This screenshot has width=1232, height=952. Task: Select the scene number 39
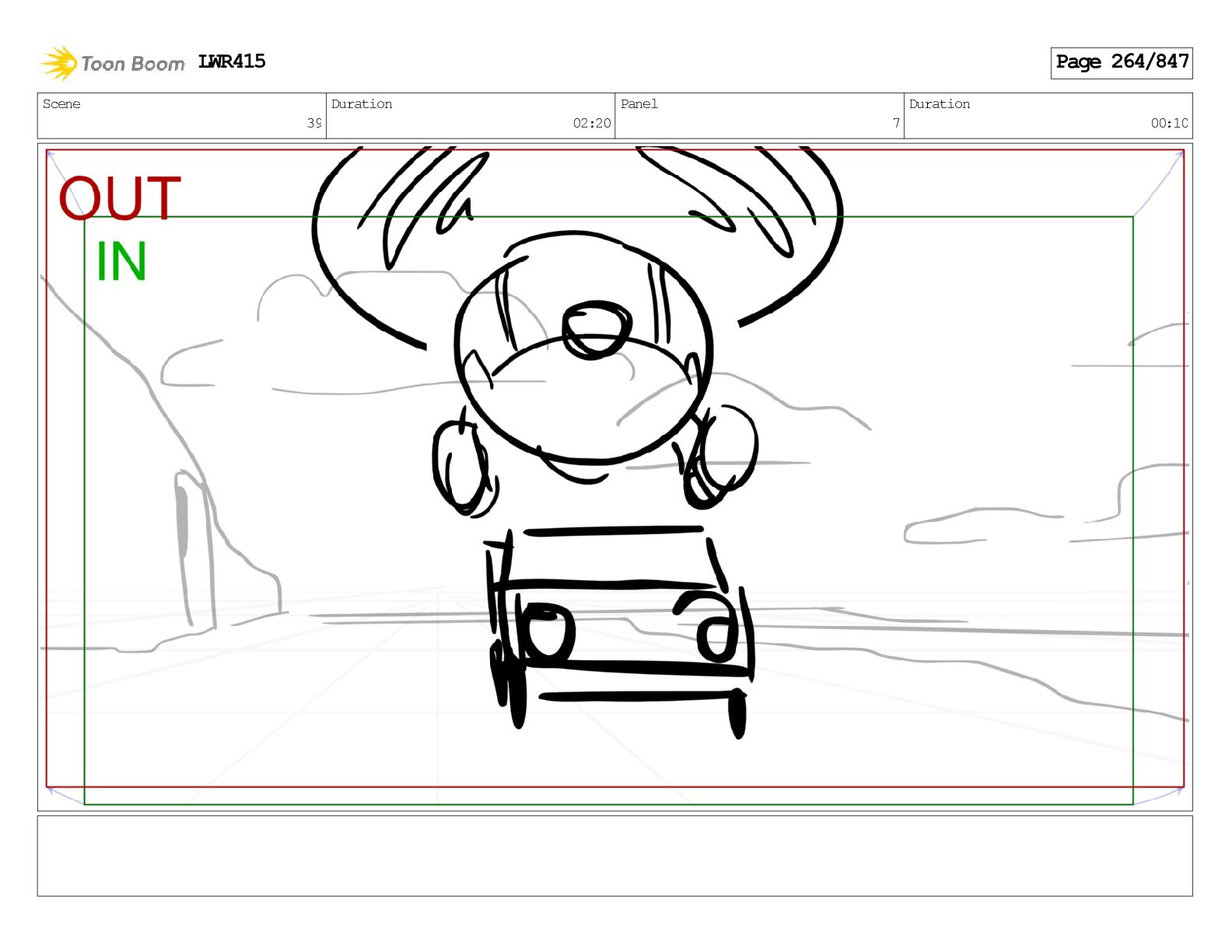pyautogui.click(x=314, y=123)
